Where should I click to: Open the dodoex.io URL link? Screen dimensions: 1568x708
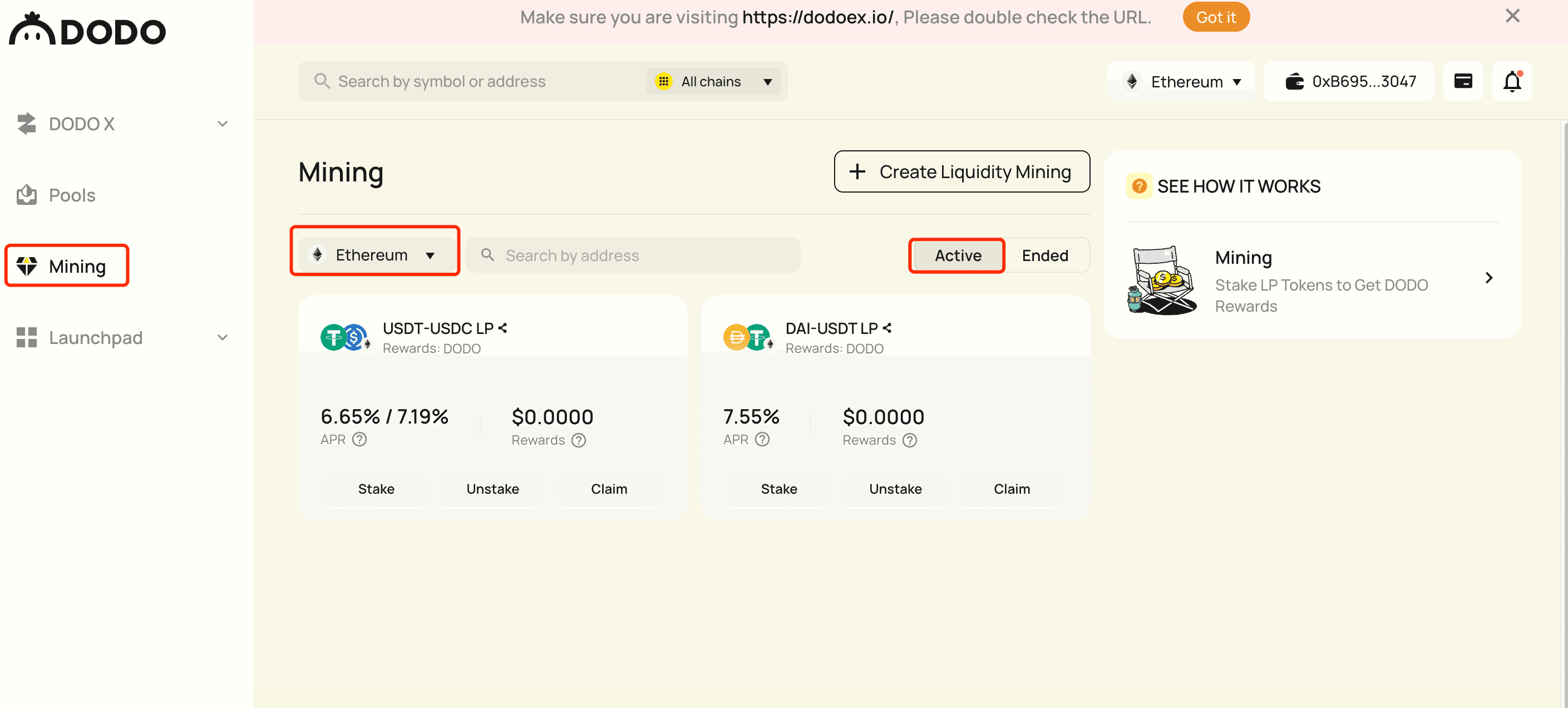pos(817,17)
